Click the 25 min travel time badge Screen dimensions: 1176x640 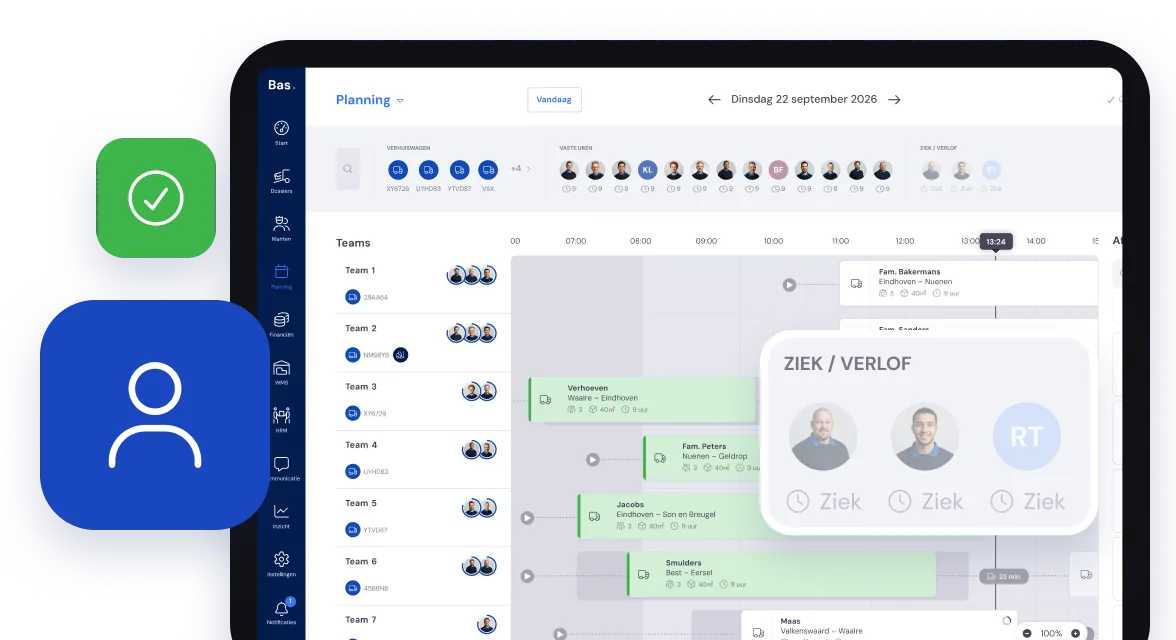(x=1004, y=576)
